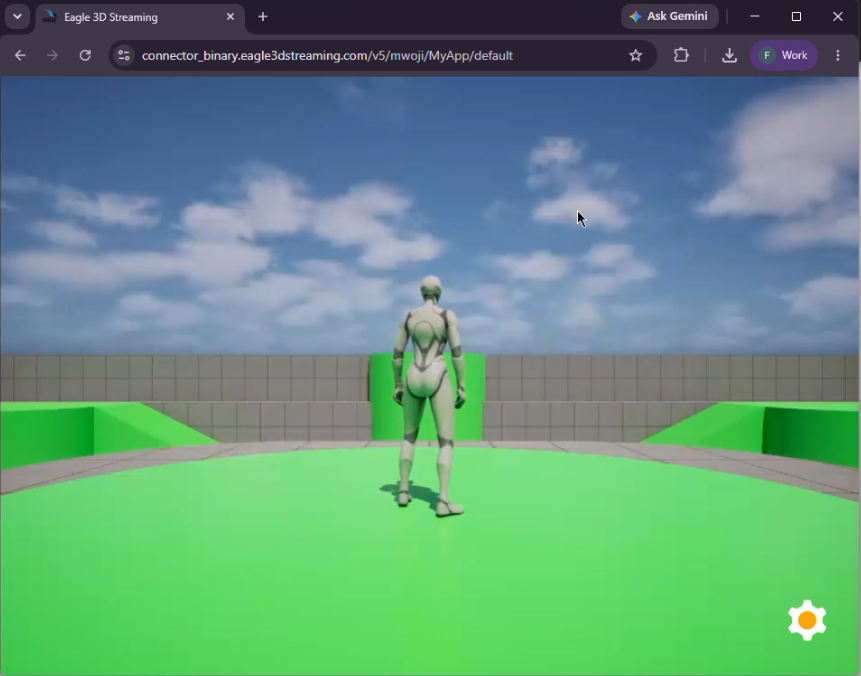This screenshot has width=861, height=676.
Task: Maximize the browser window
Action: click(x=796, y=16)
